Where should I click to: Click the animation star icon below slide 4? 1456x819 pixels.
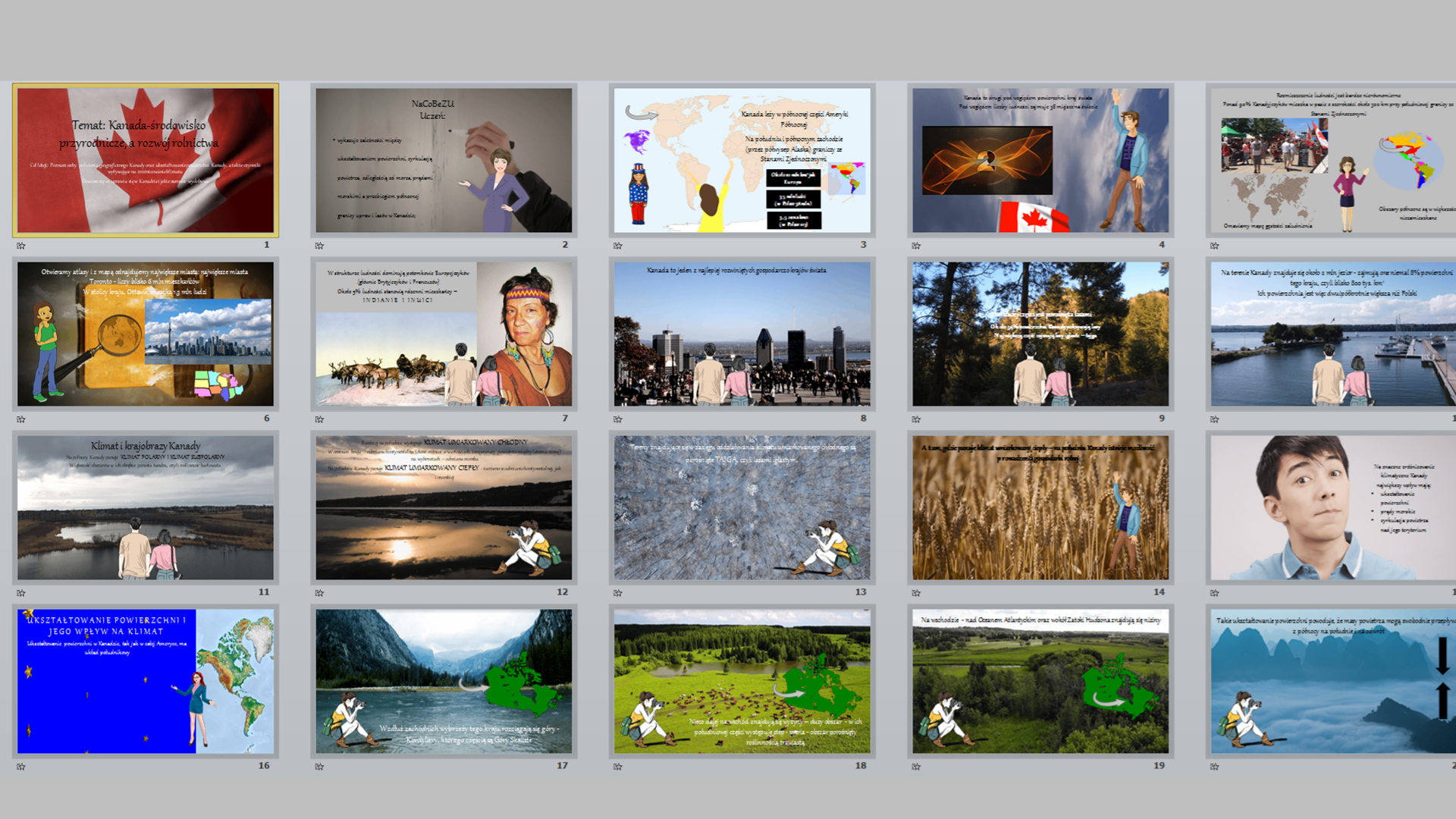tap(916, 246)
